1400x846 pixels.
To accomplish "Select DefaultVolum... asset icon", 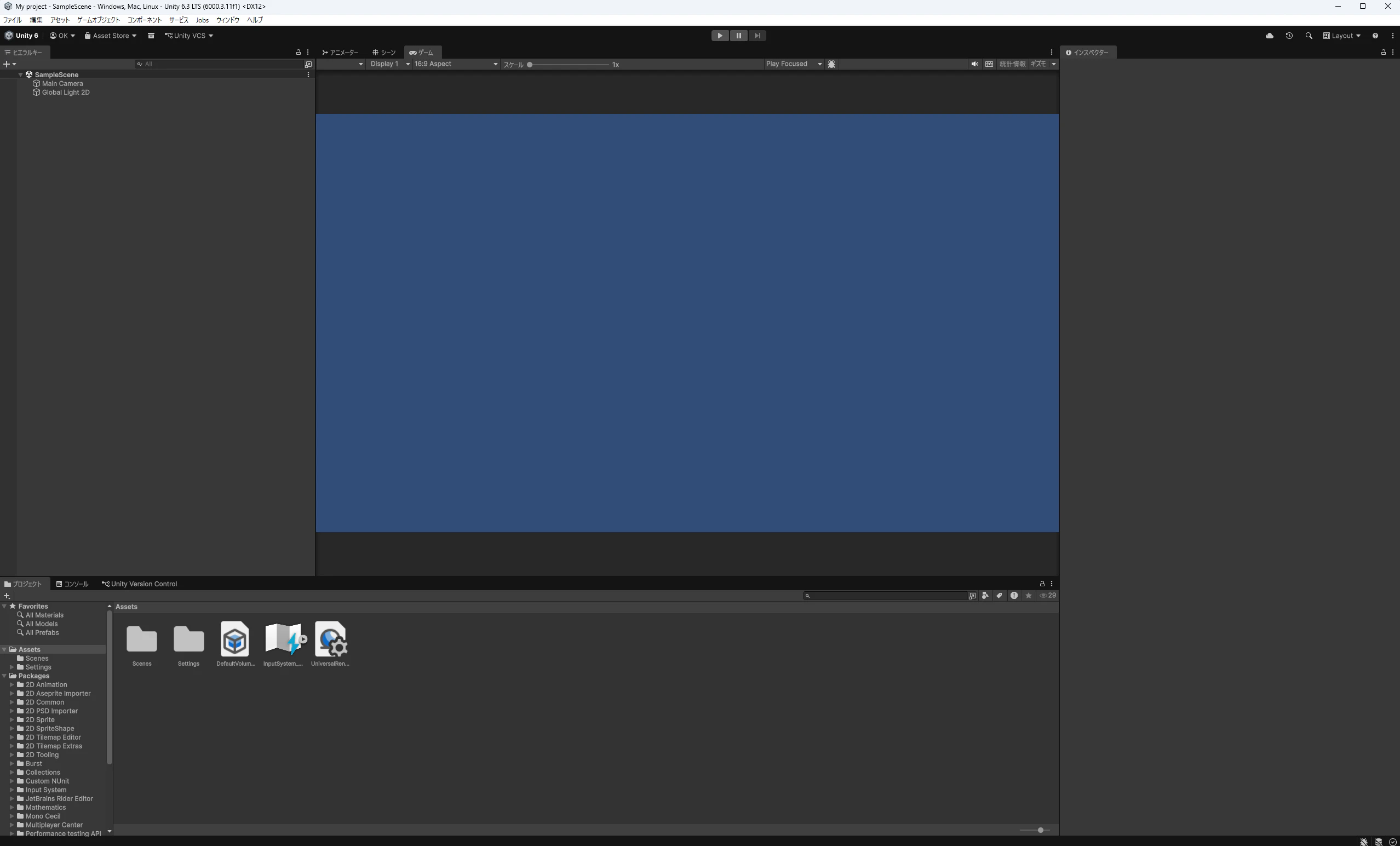I will [235, 639].
